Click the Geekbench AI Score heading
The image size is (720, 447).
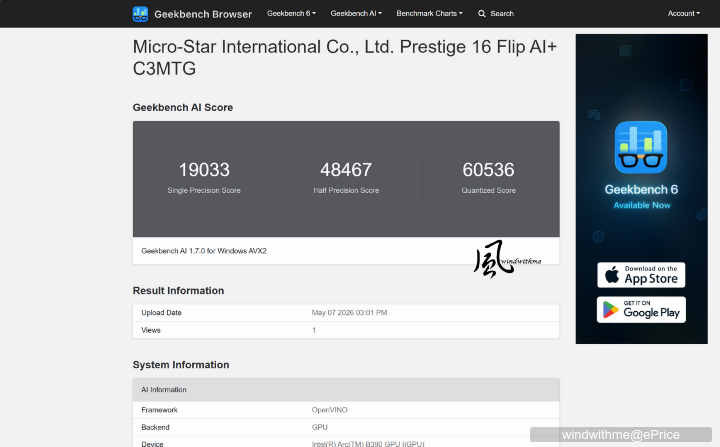[x=183, y=108]
